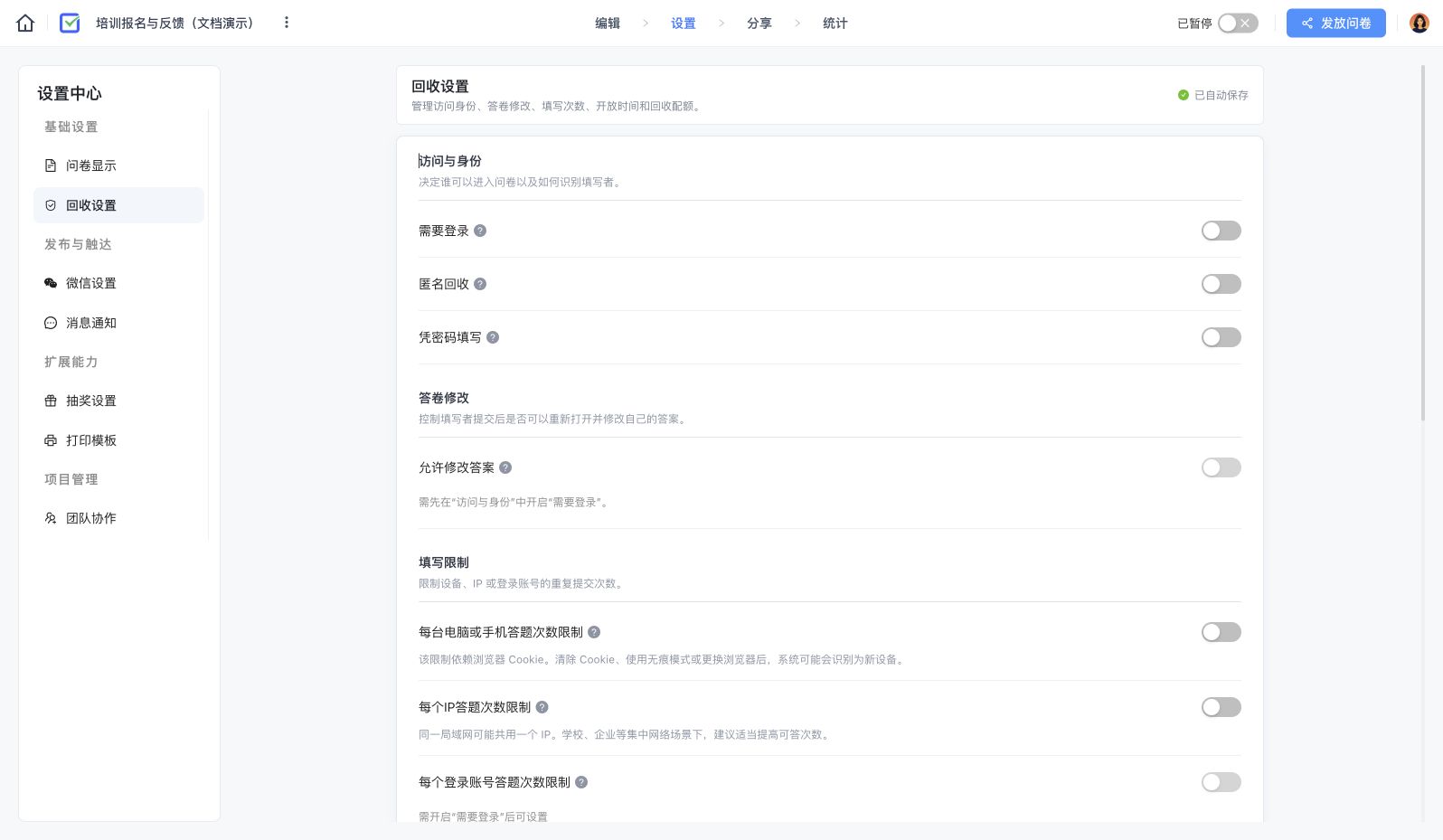Open 微信设置 in sidebar
The width and height of the screenshot is (1443, 840).
pos(118,283)
